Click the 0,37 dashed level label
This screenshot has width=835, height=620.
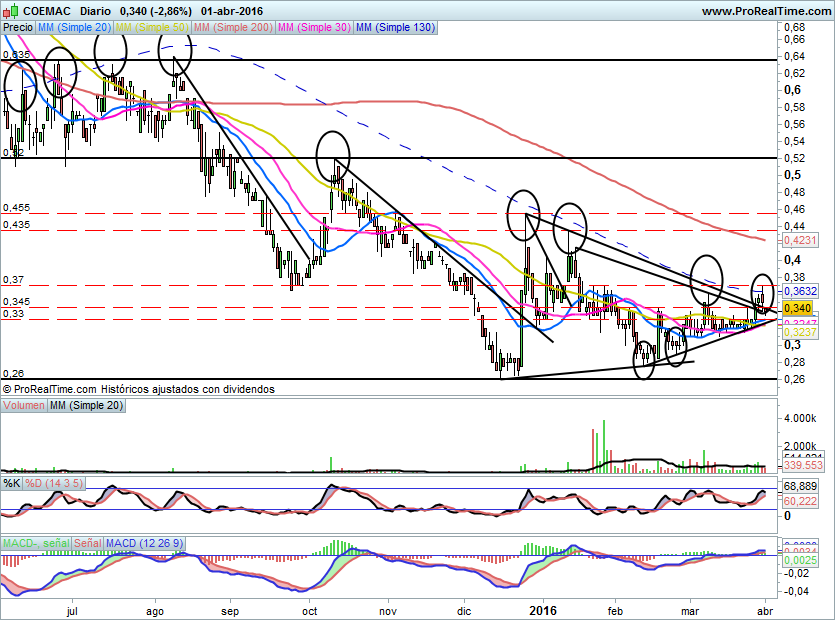[x=13, y=280]
